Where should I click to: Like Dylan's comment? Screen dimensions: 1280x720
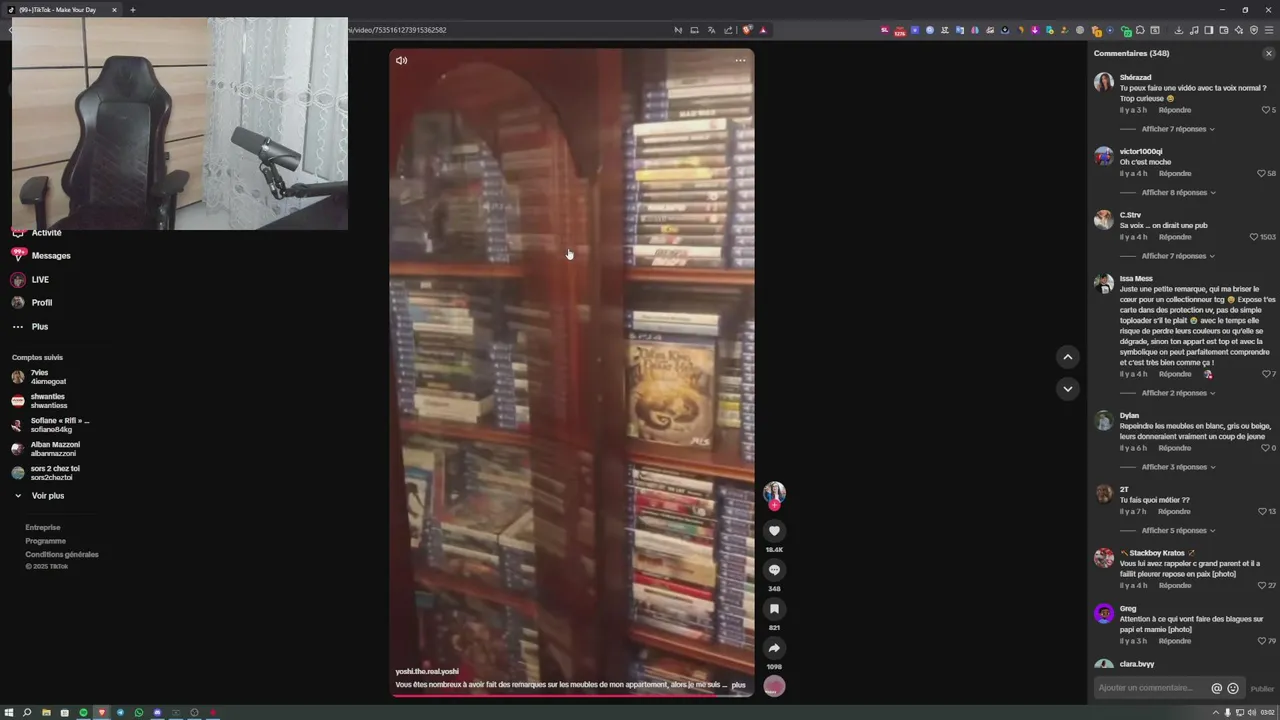coord(1265,448)
